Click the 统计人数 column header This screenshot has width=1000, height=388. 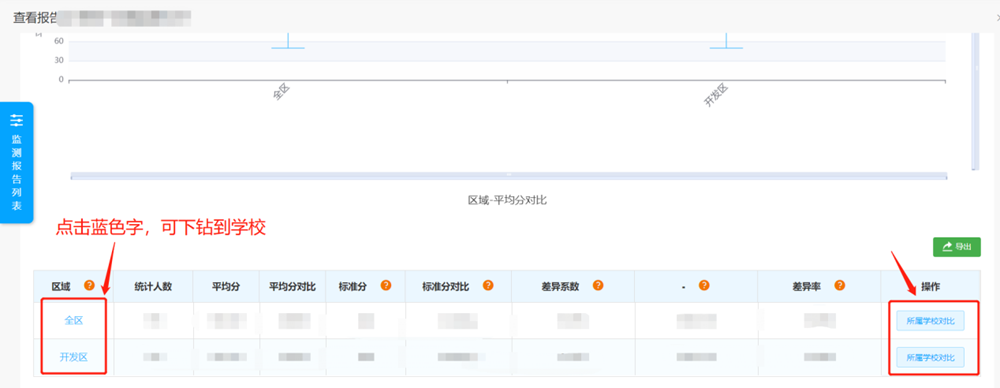tap(153, 286)
